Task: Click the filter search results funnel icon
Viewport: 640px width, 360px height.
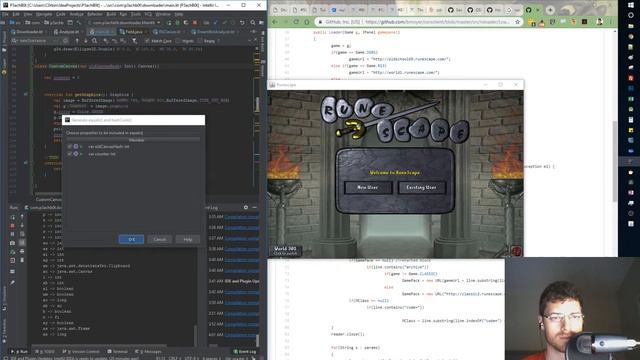Action: (134, 41)
